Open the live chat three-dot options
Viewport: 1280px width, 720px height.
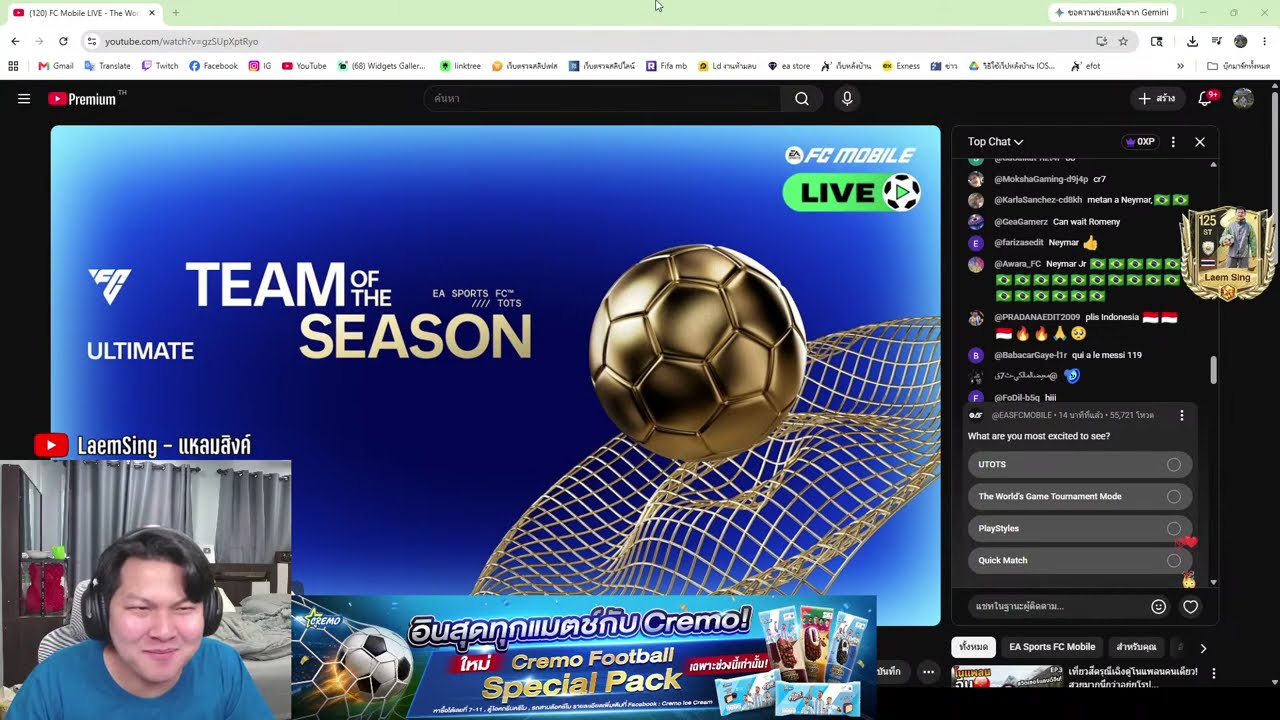click(1173, 142)
